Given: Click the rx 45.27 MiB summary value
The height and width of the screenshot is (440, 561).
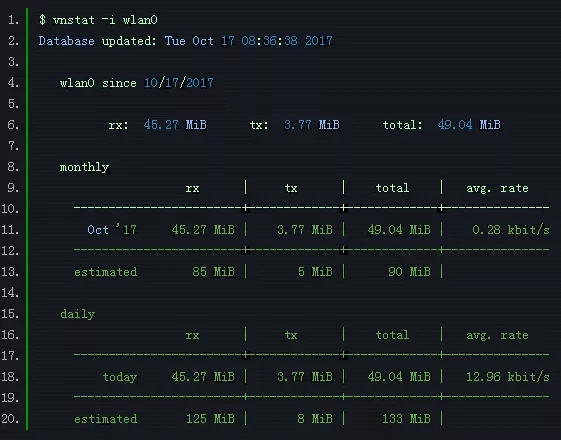Looking at the screenshot, I should [x=175, y=125].
